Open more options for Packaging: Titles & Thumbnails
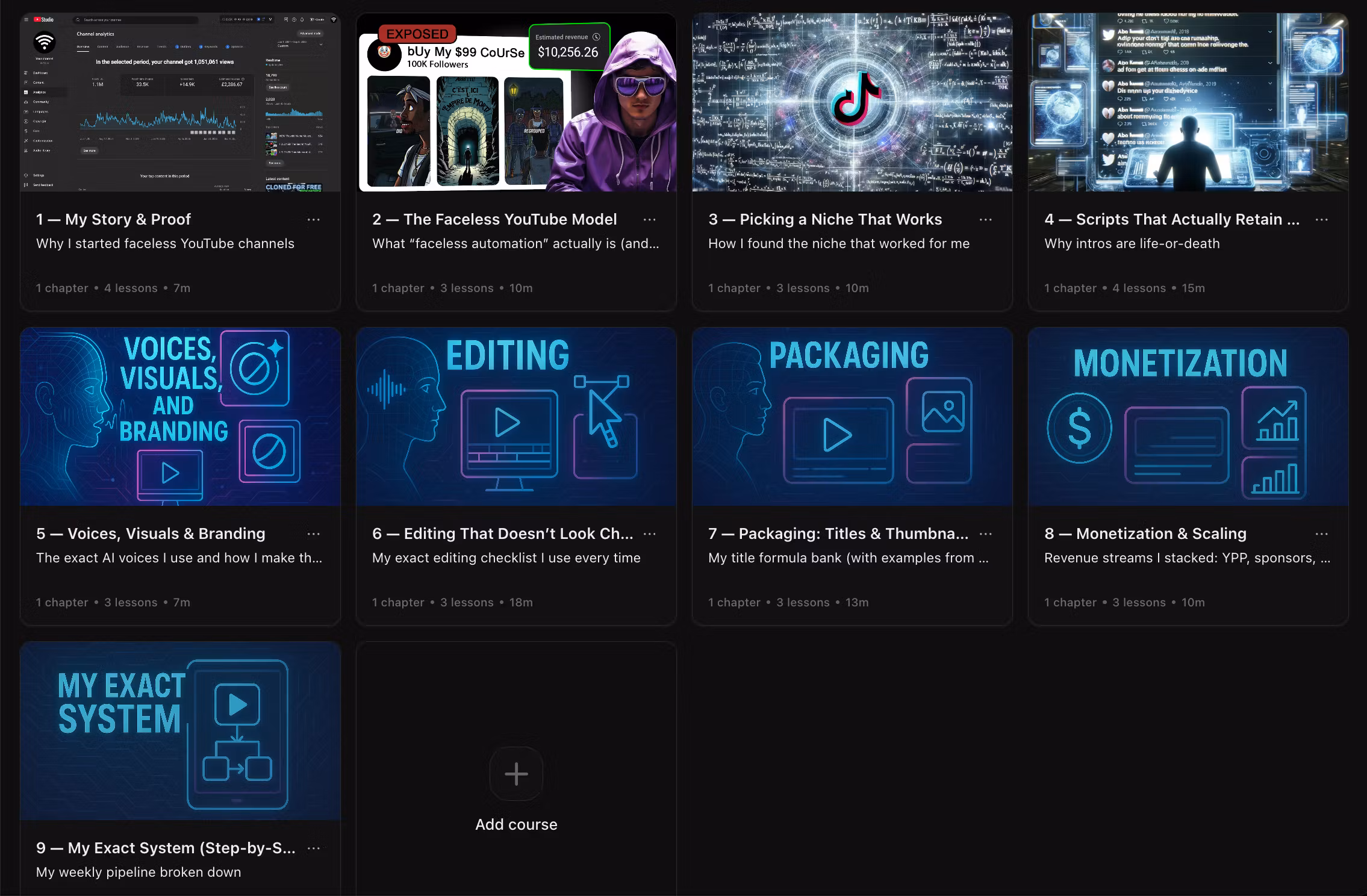This screenshot has height=896, width=1367. pos(986,534)
